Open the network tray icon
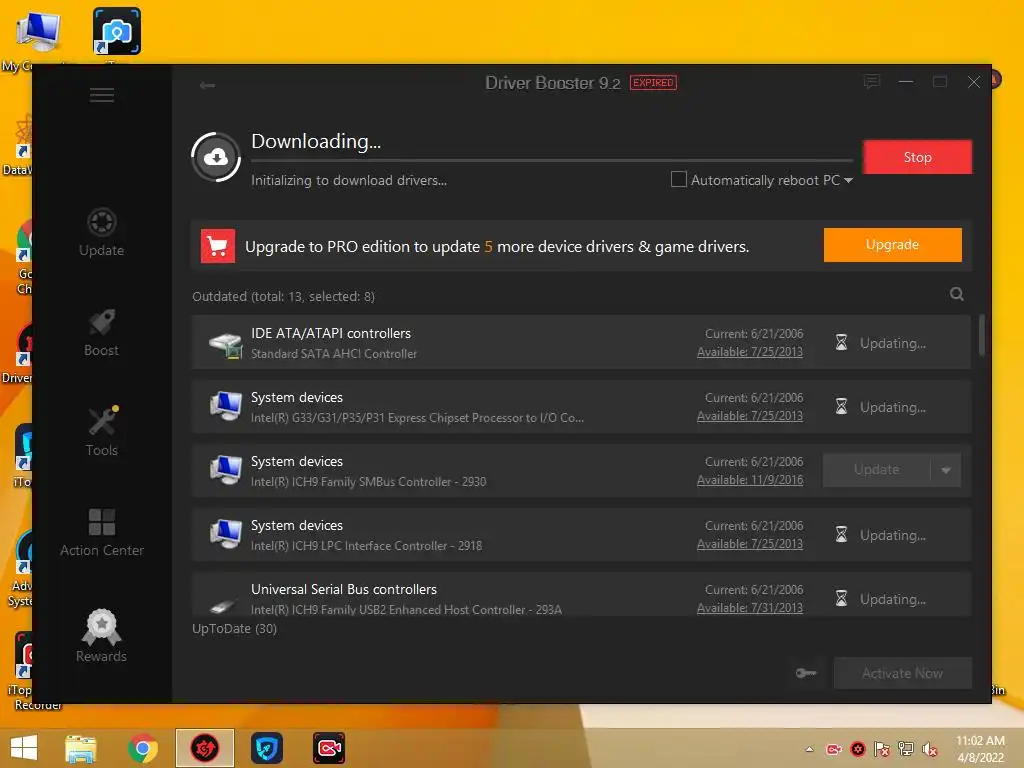1024x768 pixels. 906,749
